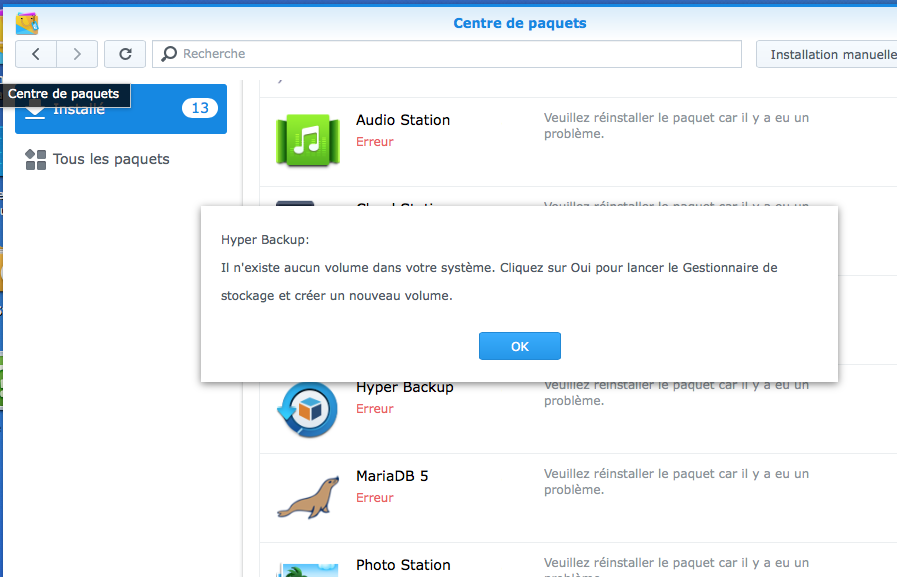Click the 13 installed packages badge
The height and width of the screenshot is (577, 897).
point(200,108)
